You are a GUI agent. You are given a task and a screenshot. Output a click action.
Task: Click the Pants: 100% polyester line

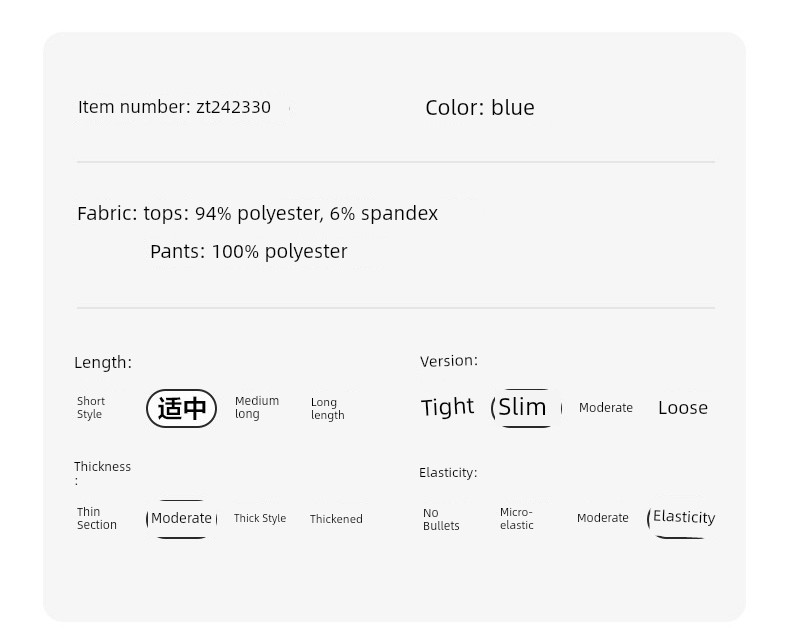249,251
